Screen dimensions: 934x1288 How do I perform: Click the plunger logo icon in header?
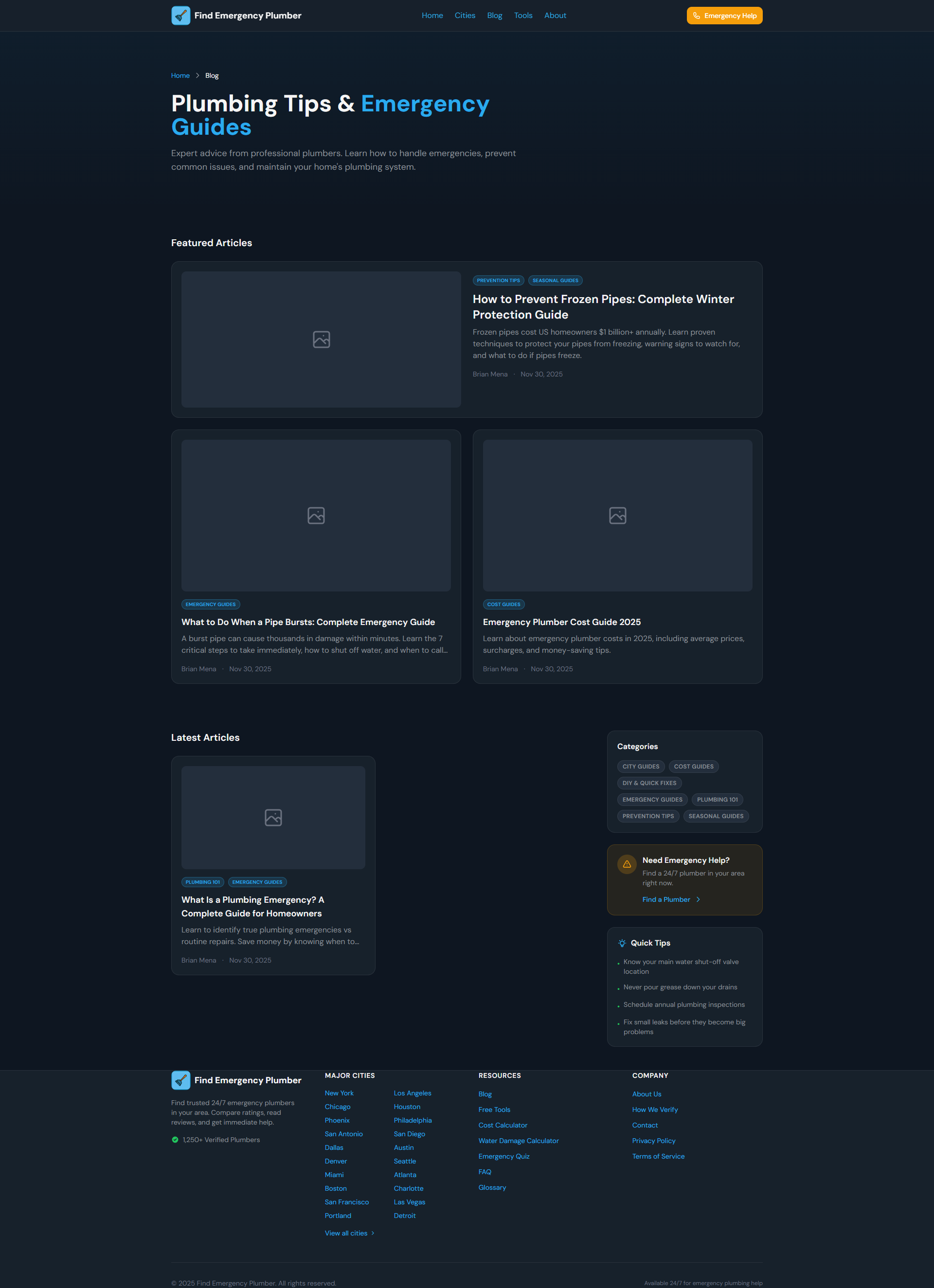[x=180, y=16]
